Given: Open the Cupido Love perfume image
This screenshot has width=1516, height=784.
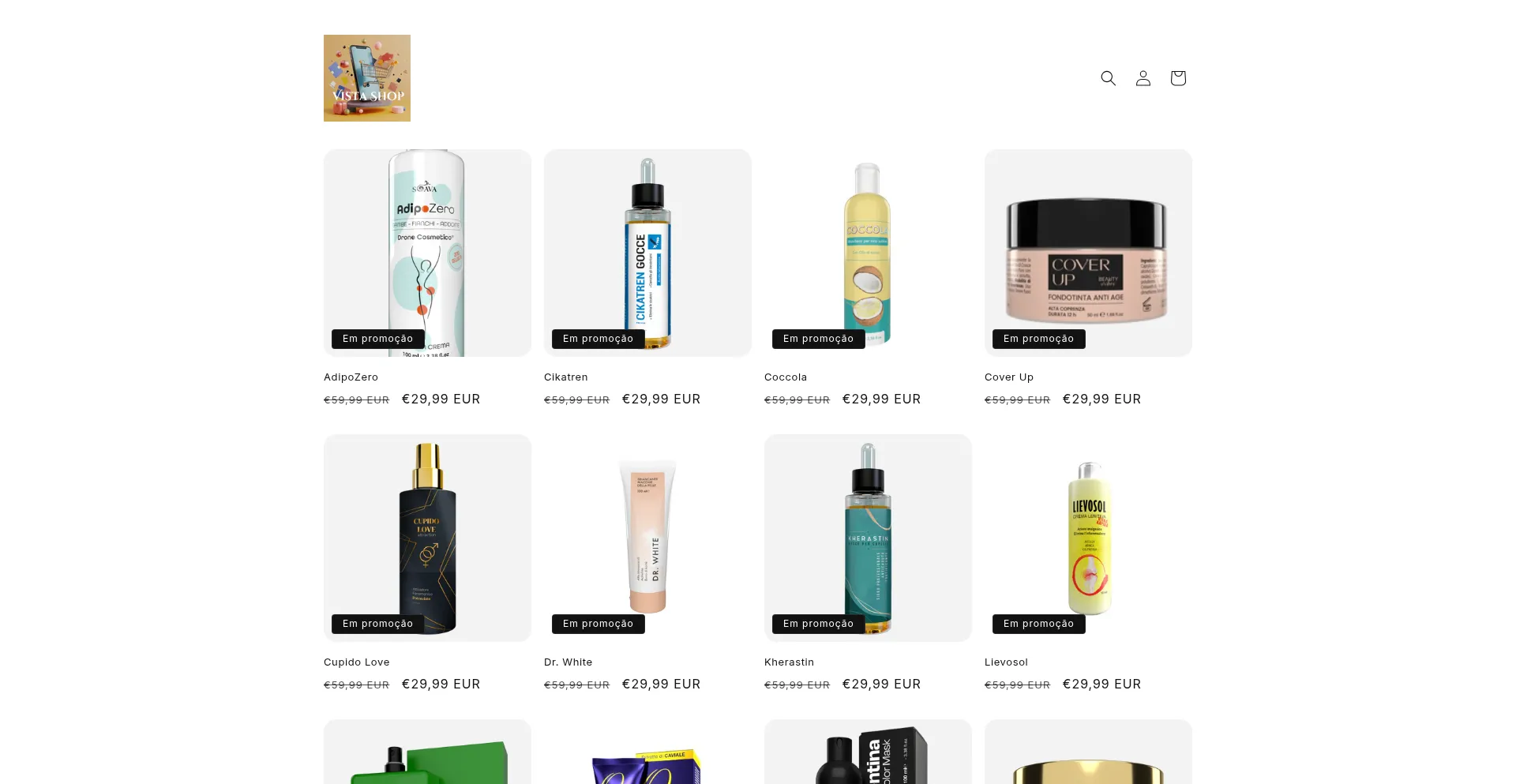Looking at the screenshot, I should click(x=427, y=538).
